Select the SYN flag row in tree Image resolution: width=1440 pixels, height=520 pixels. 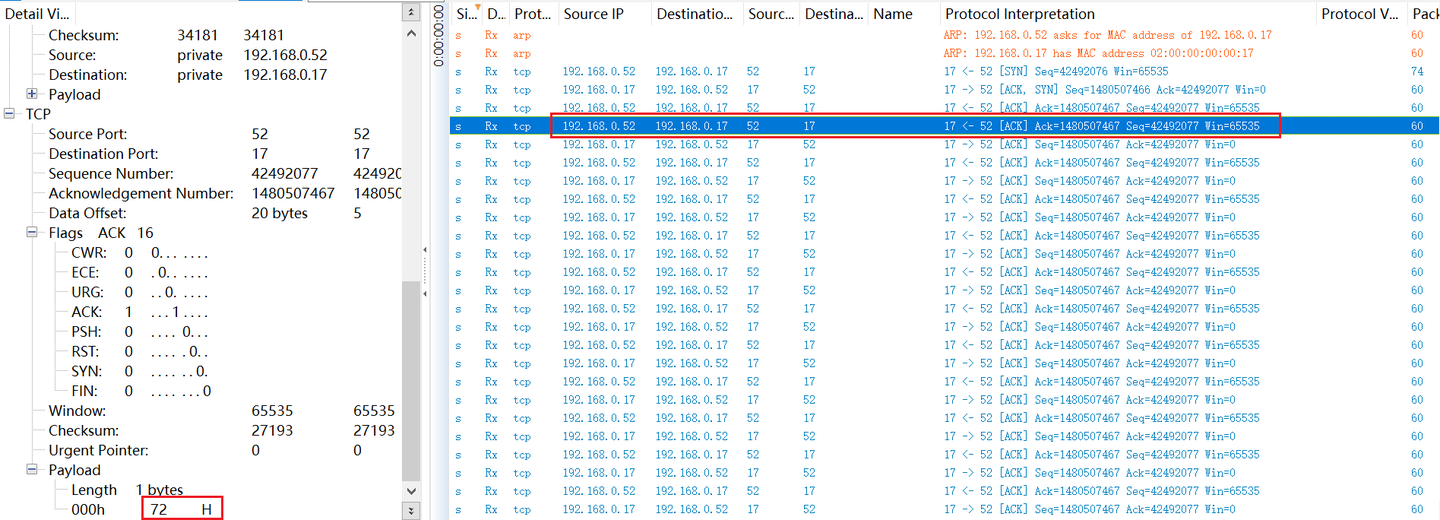140,372
